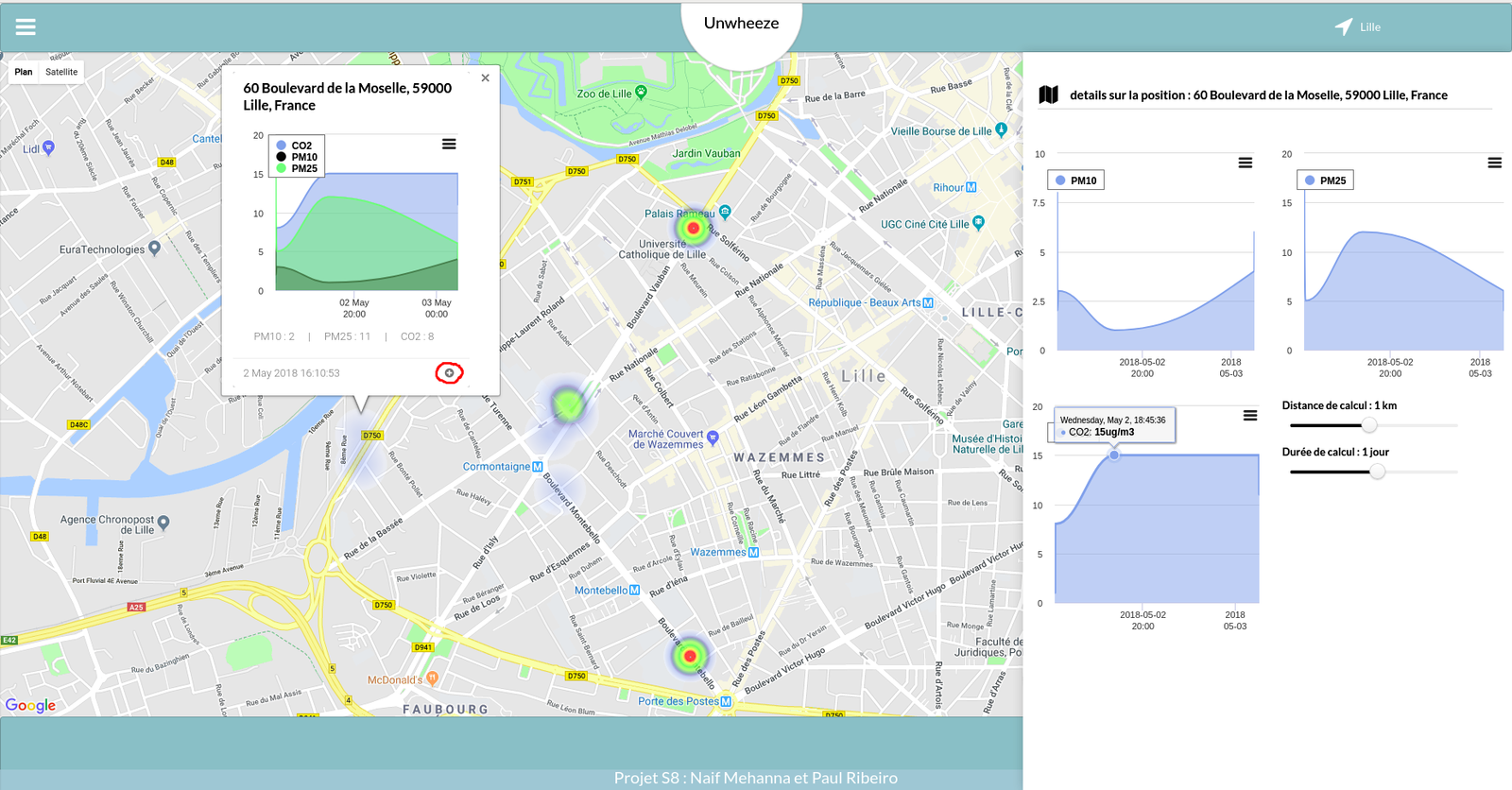
Task: Click the Durée de calcul slider handle
Action: point(1377,472)
